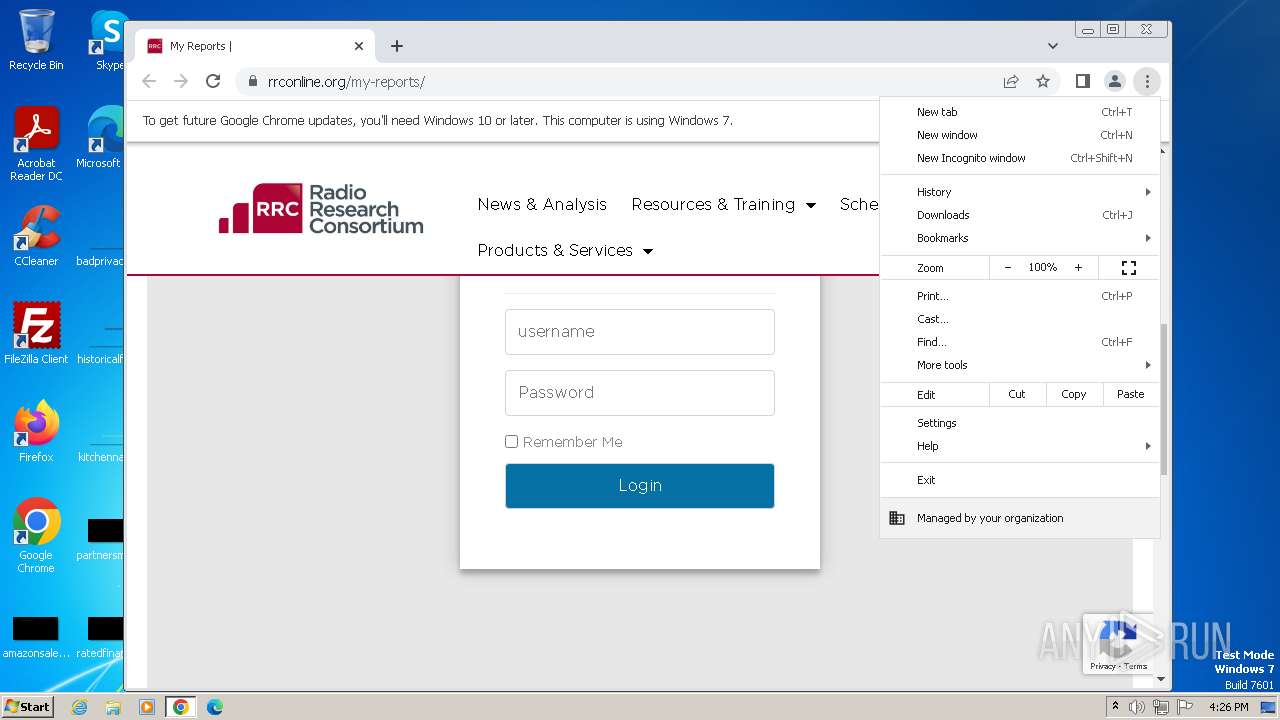Select New window from the Chrome menu
The height and width of the screenshot is (720, 1280).
click(1020, 135)
